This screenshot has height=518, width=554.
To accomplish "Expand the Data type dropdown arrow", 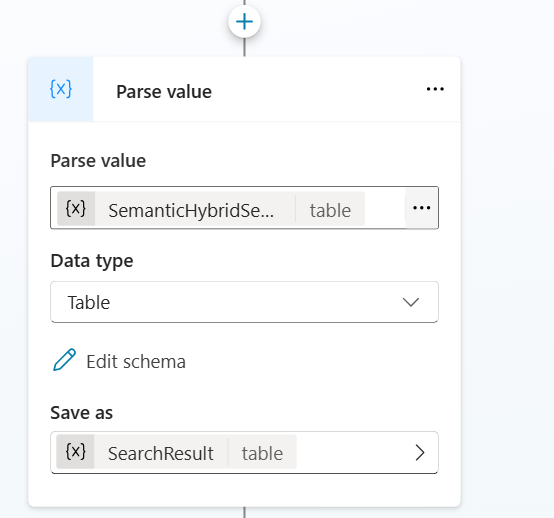I will pyautogui.click(x=411, y=302).
